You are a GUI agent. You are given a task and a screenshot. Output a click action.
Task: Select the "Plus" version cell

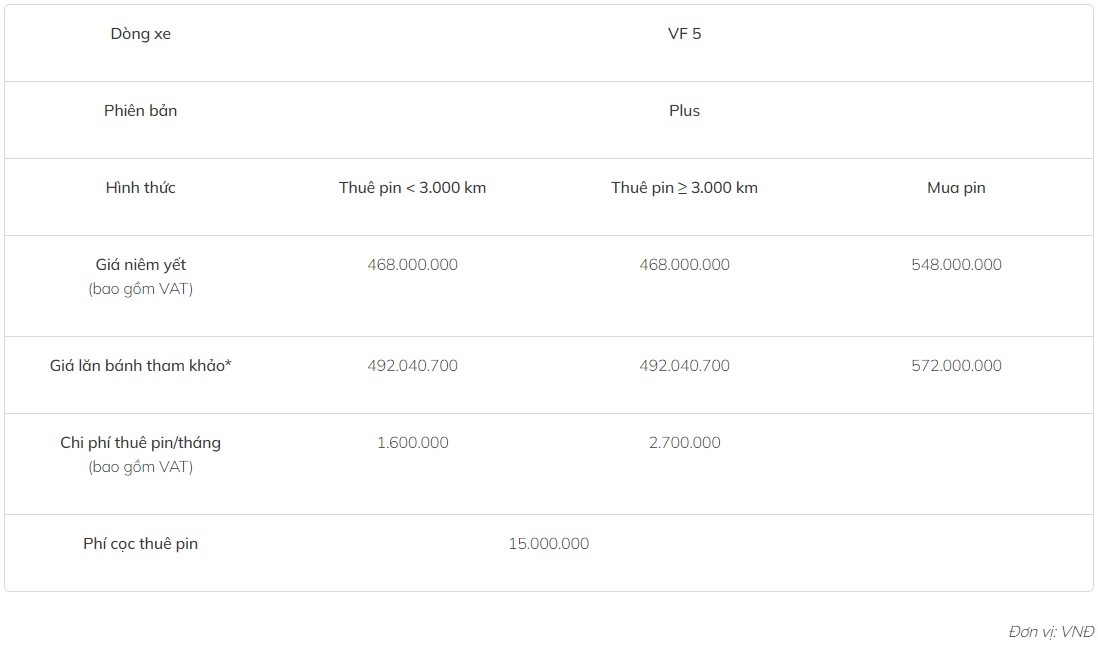[x=684, y=111]
